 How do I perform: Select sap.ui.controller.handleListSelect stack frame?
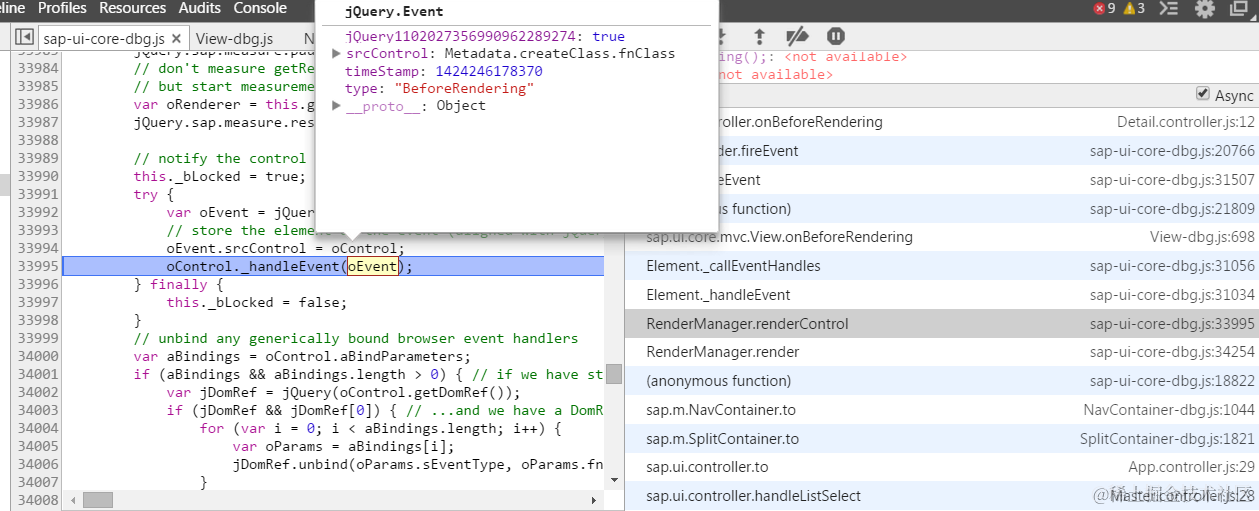click(x=941, y=496)
